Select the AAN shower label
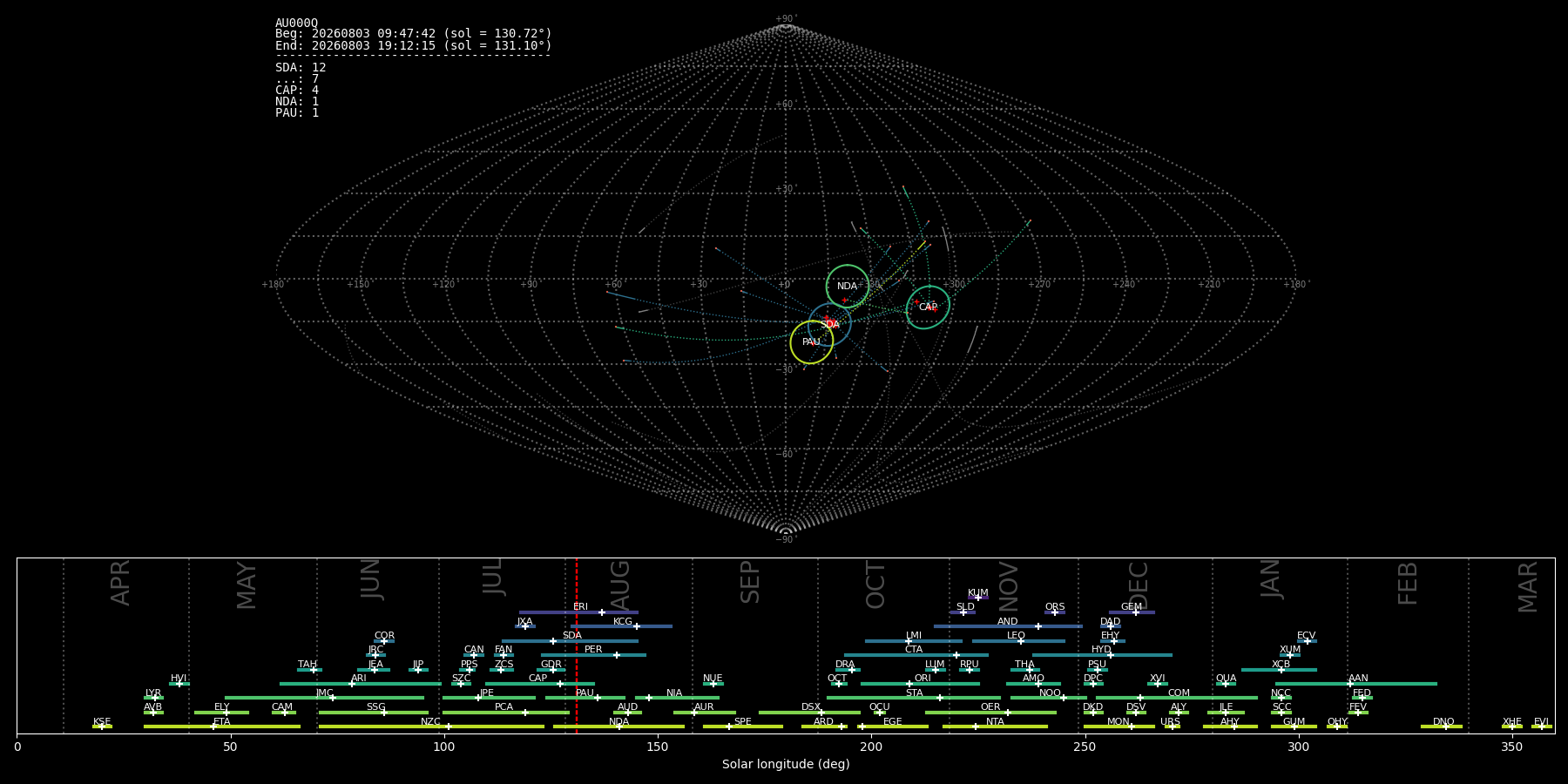This screenshot has height=784, width=1568. 1358,678
